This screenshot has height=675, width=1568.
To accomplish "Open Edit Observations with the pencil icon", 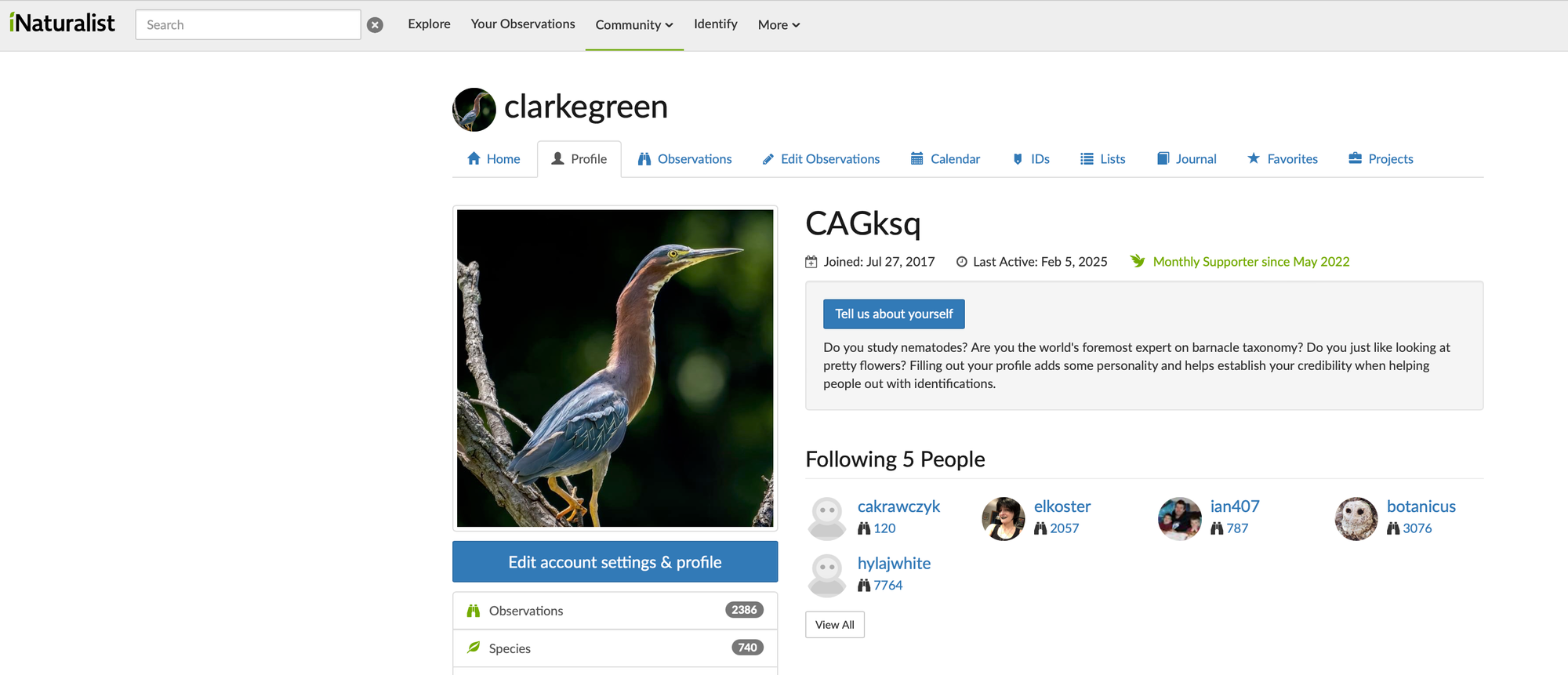I will pyautogui.click(x=821, y=159).
